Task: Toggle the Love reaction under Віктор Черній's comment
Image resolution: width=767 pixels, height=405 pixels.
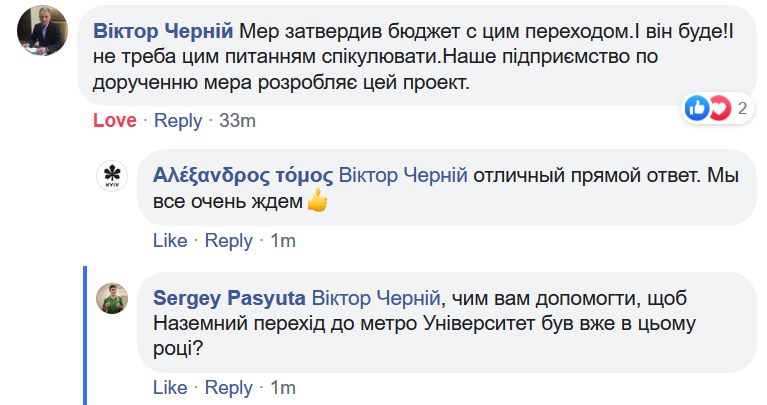Action: pyautogui.click(x=114, y=121)
